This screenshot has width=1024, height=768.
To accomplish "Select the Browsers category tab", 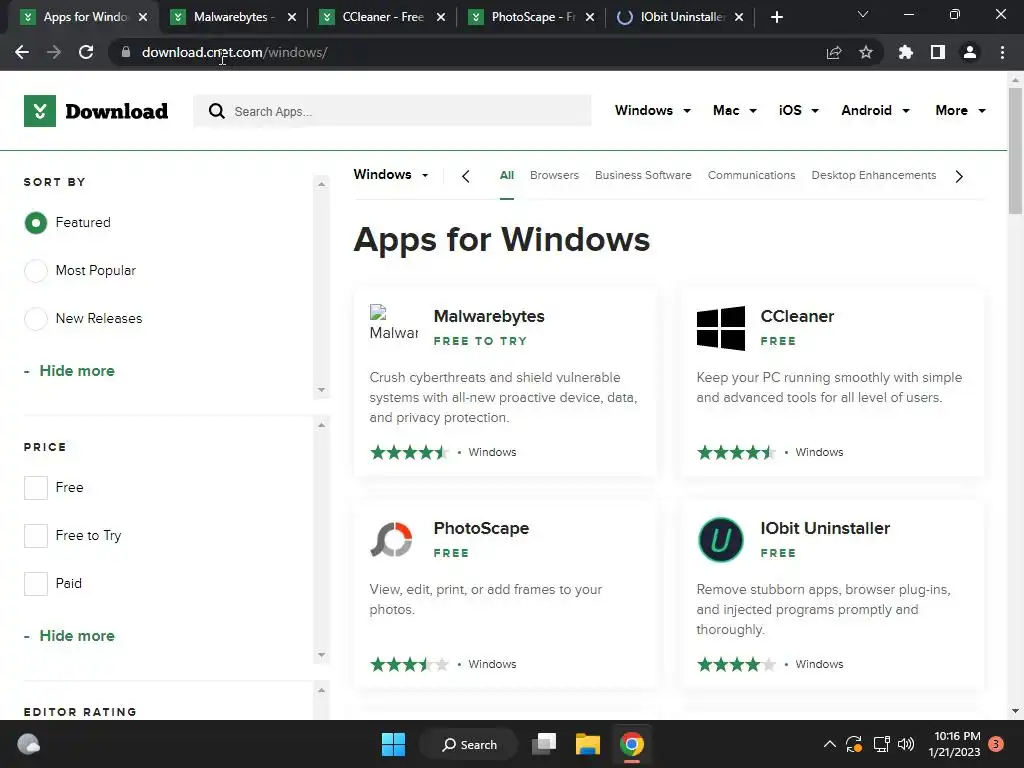I will coord(554,175).
